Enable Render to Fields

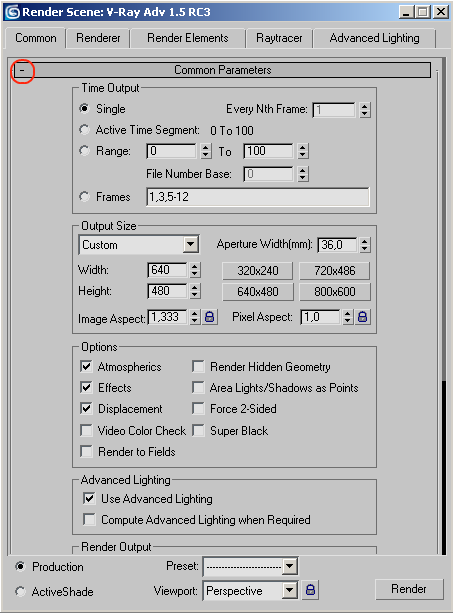tap(86, 452)
